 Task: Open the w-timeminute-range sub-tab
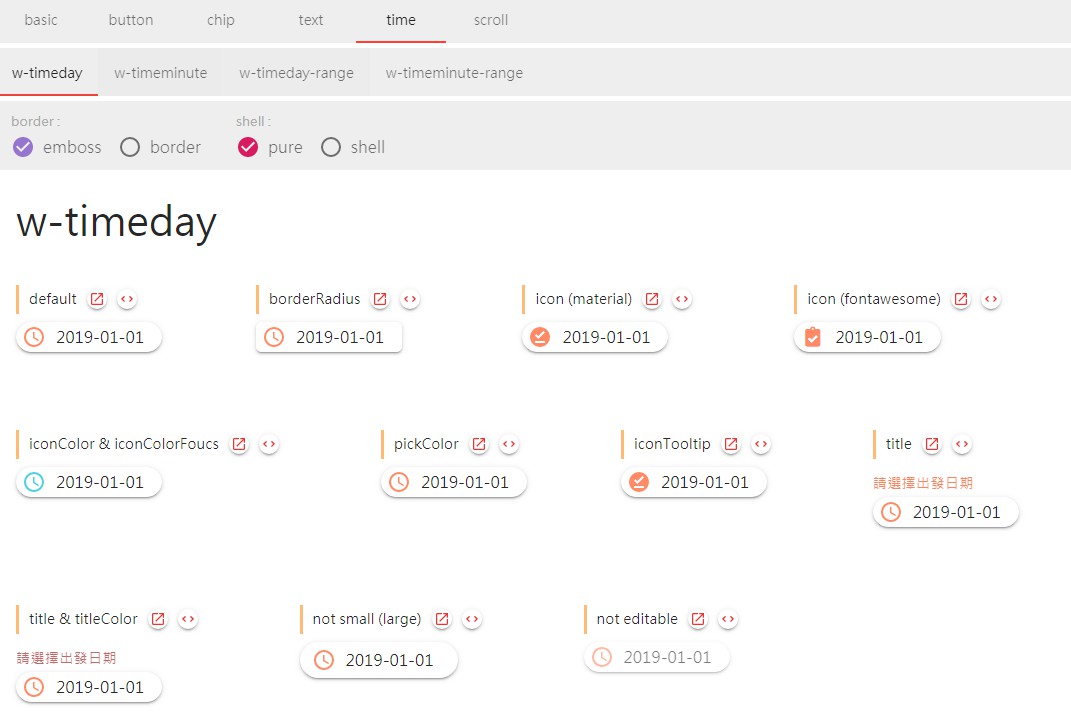pyautogui.click(x=454, y=72)
